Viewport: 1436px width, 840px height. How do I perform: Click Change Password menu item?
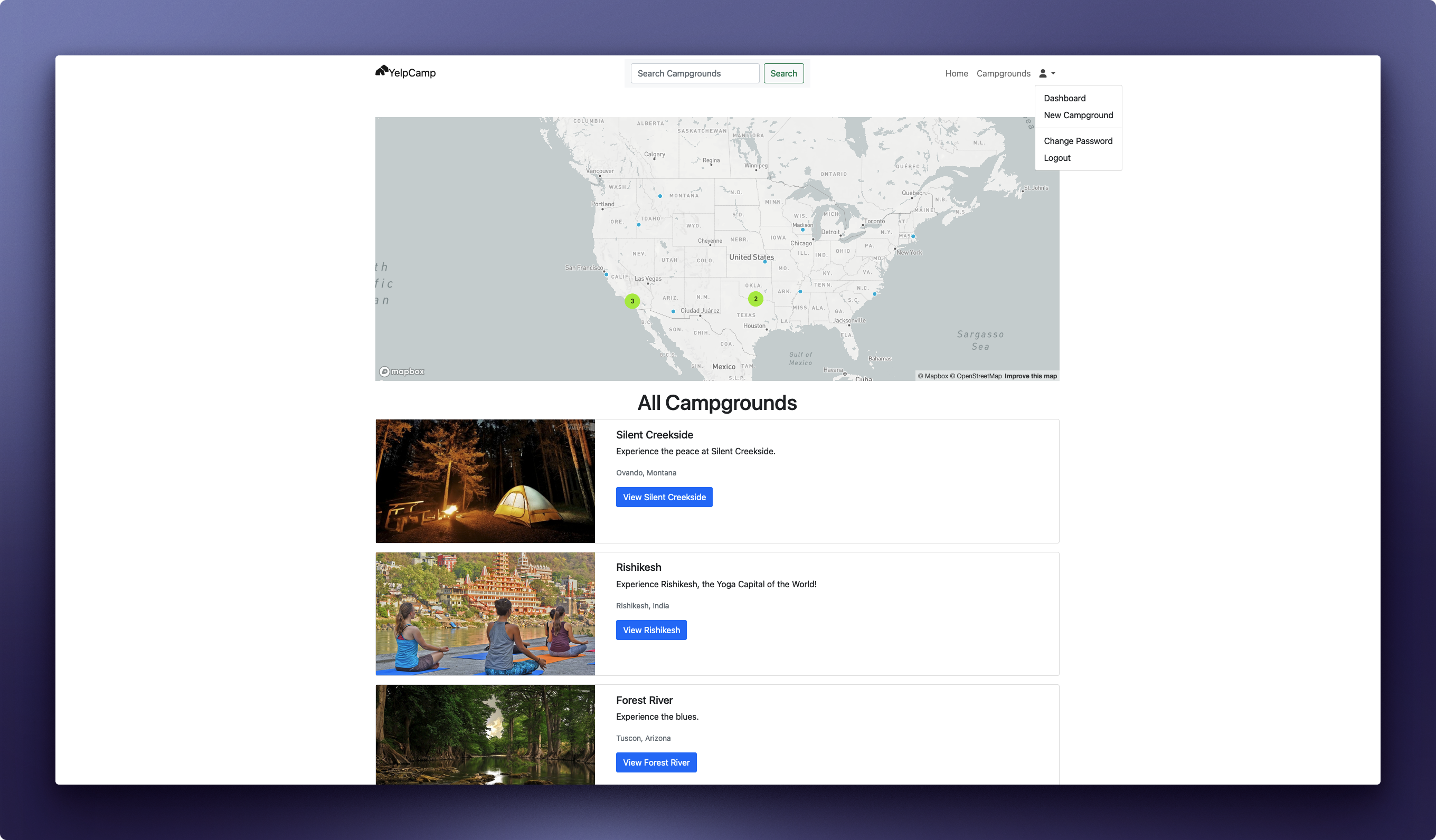click(x=1078, y=141)
